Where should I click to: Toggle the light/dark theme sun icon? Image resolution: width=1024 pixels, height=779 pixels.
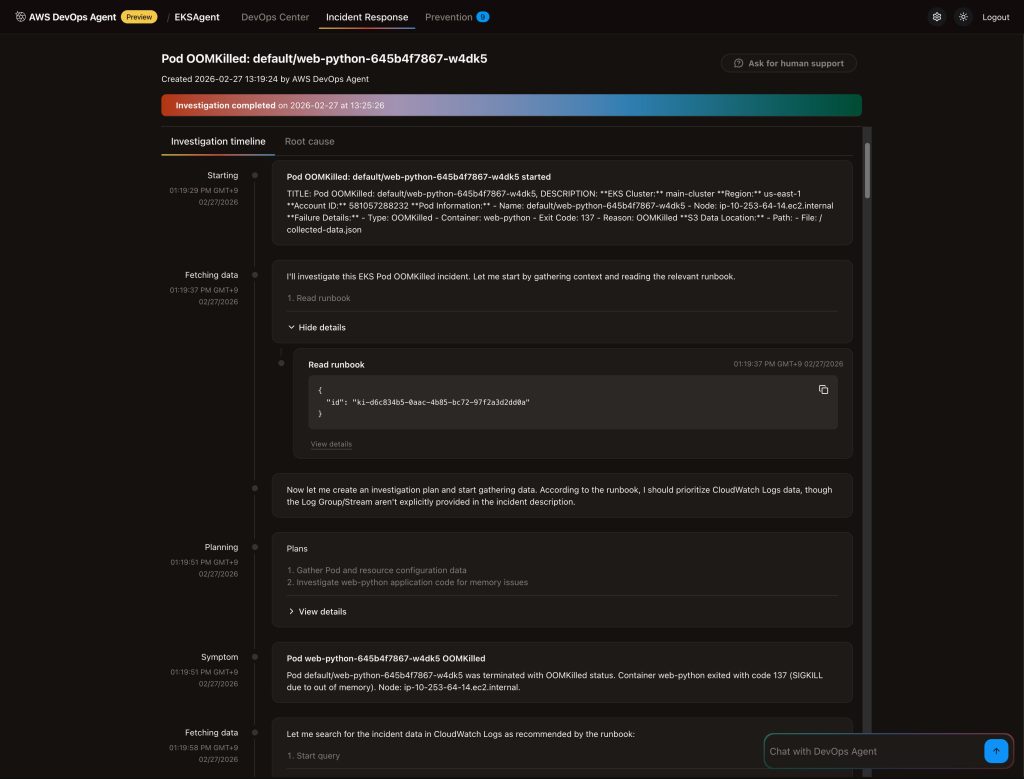[963, 17]
